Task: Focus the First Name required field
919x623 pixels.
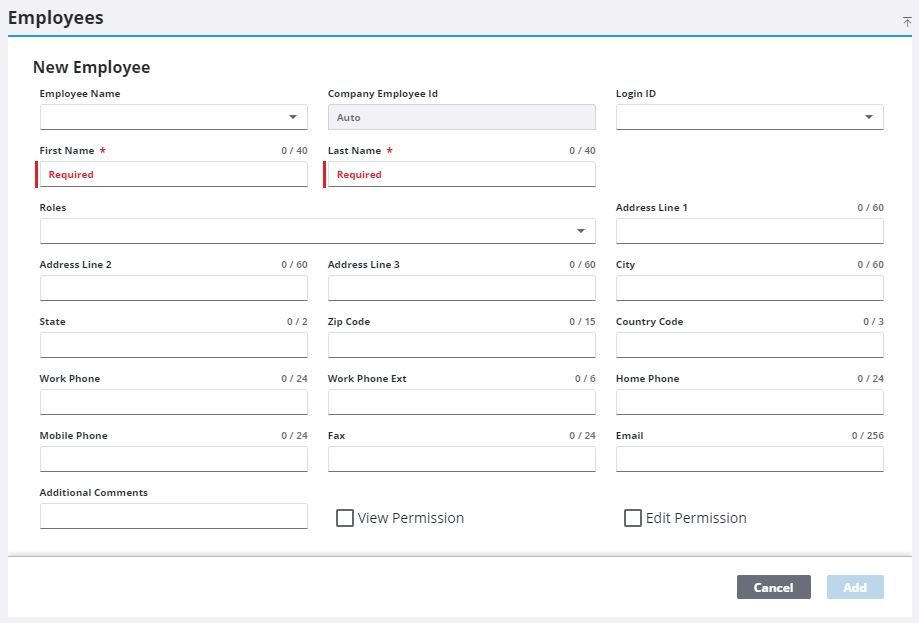Action: click(x=173, y=174)
